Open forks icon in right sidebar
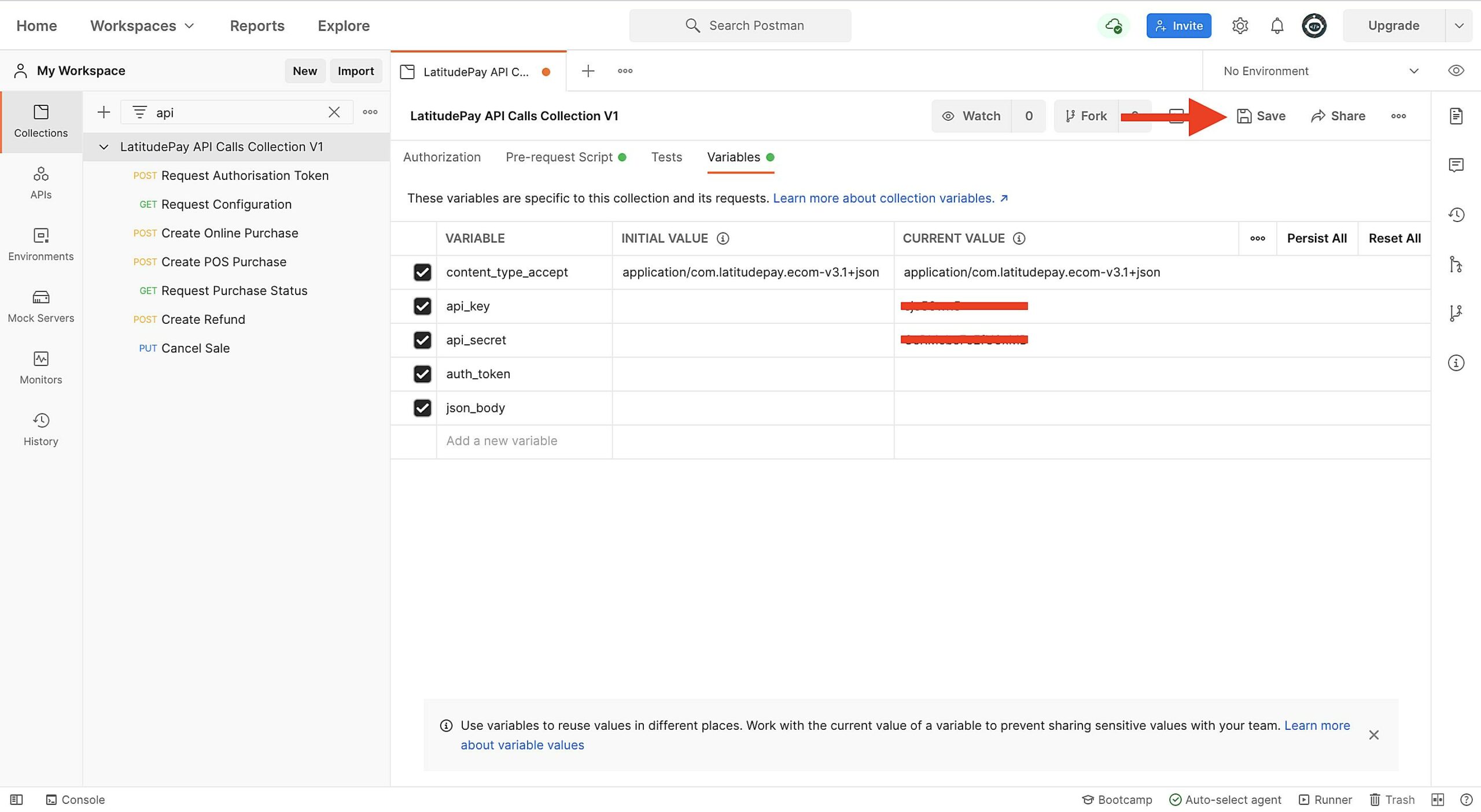Viewport: 1481px width, 812px height. click(x=1456, y=313)
